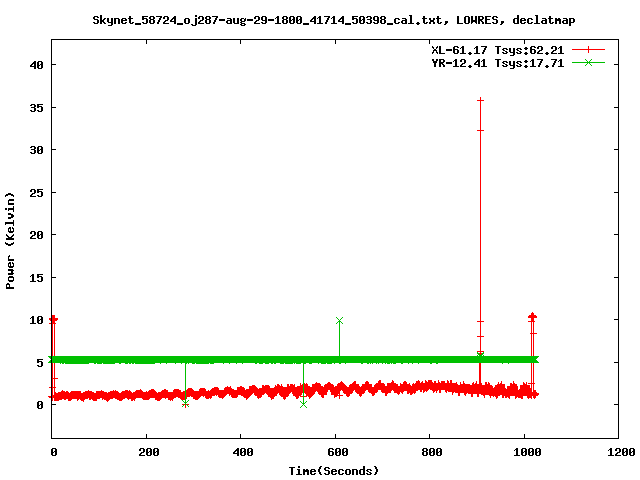Click the red marker cluster near 1020 seconds
Screen dimensions: 640x480
pyautogui.click(x=532, y=317)
